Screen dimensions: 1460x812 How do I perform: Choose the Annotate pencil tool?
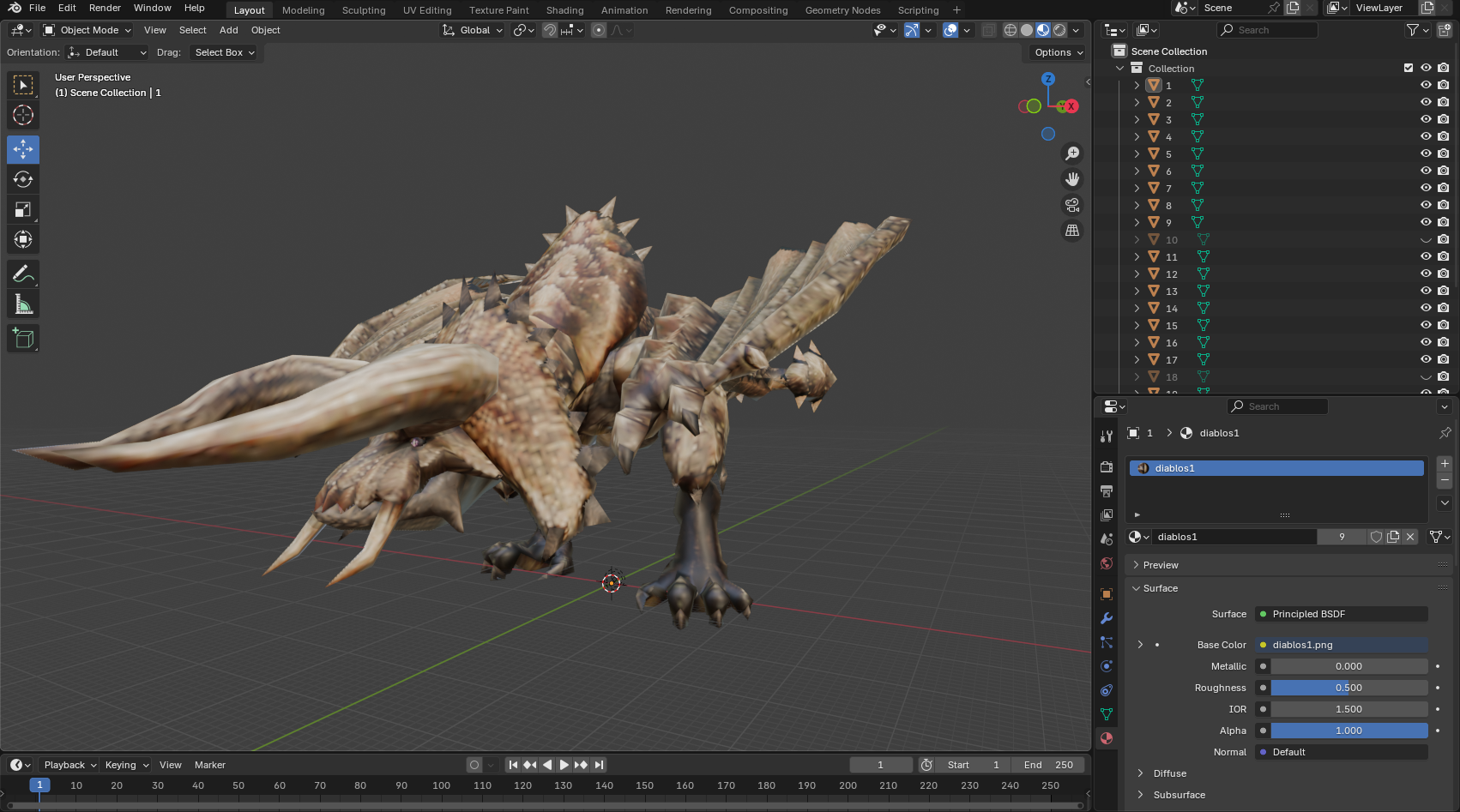click(x=23, y=274)
